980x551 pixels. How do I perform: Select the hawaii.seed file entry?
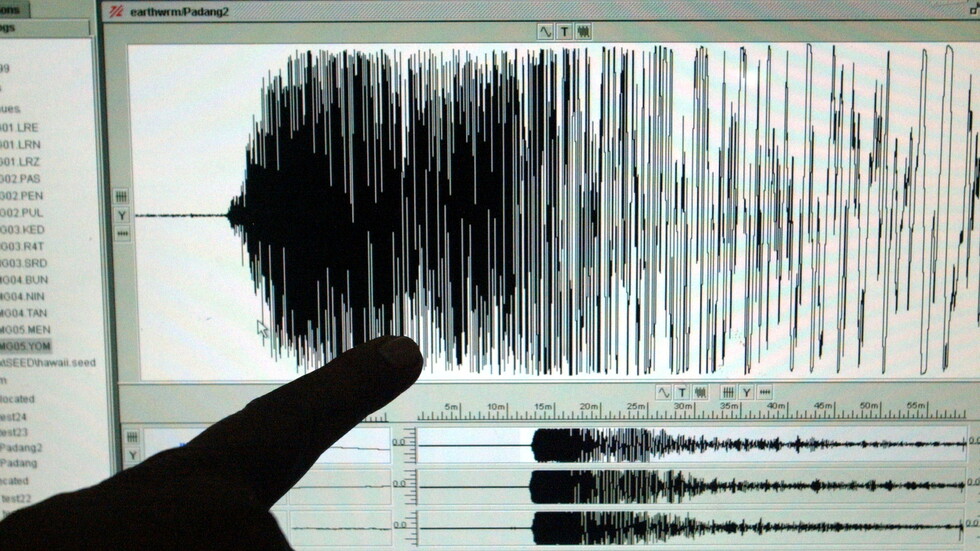pyautogui.click(x=50, y=362)
